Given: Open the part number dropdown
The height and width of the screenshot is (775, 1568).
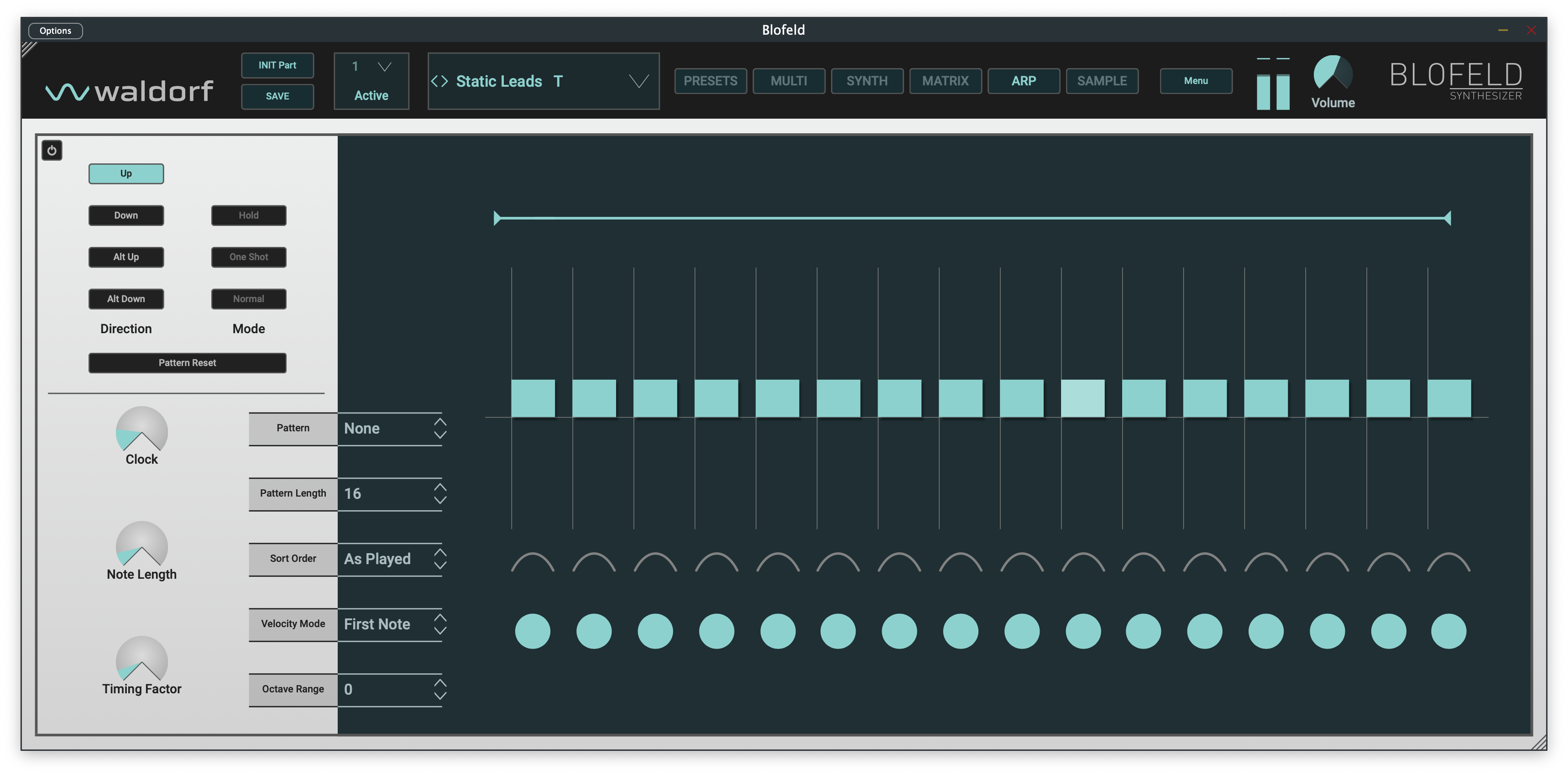Looking at the screenshot, I should (384, 66).
